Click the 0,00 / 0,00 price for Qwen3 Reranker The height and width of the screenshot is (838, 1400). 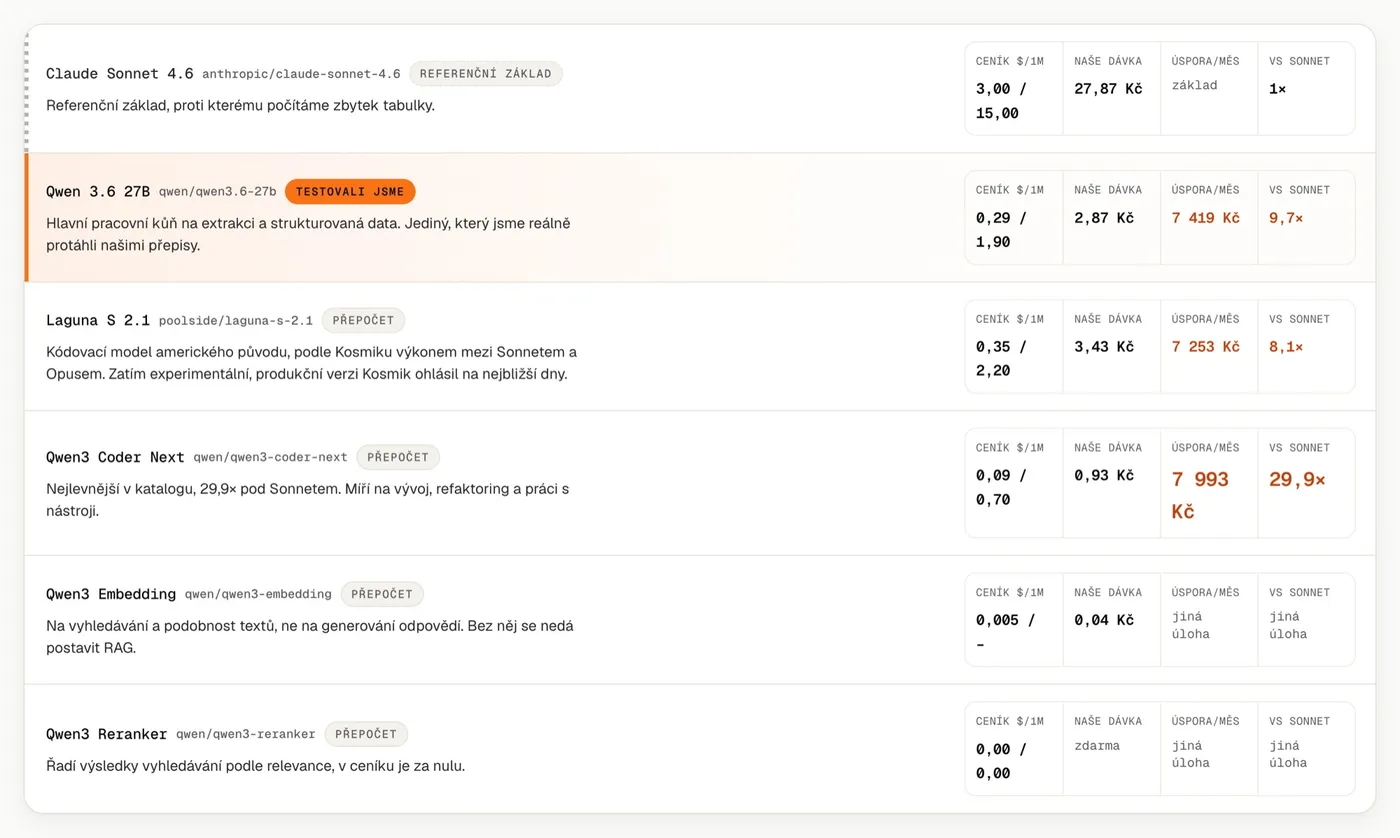(1001, 761)
